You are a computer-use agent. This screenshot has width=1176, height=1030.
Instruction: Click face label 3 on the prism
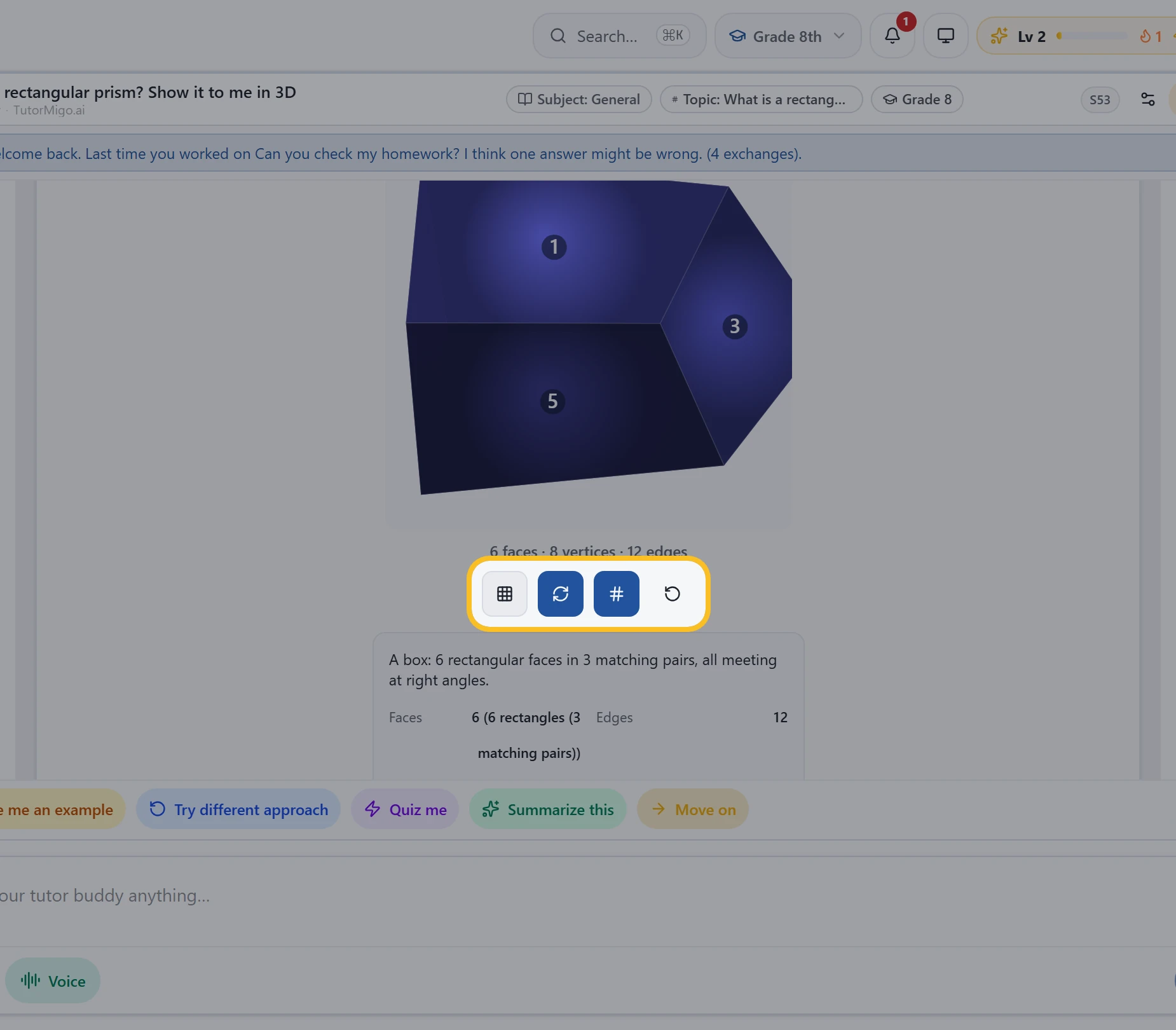[x=735, y=326]
